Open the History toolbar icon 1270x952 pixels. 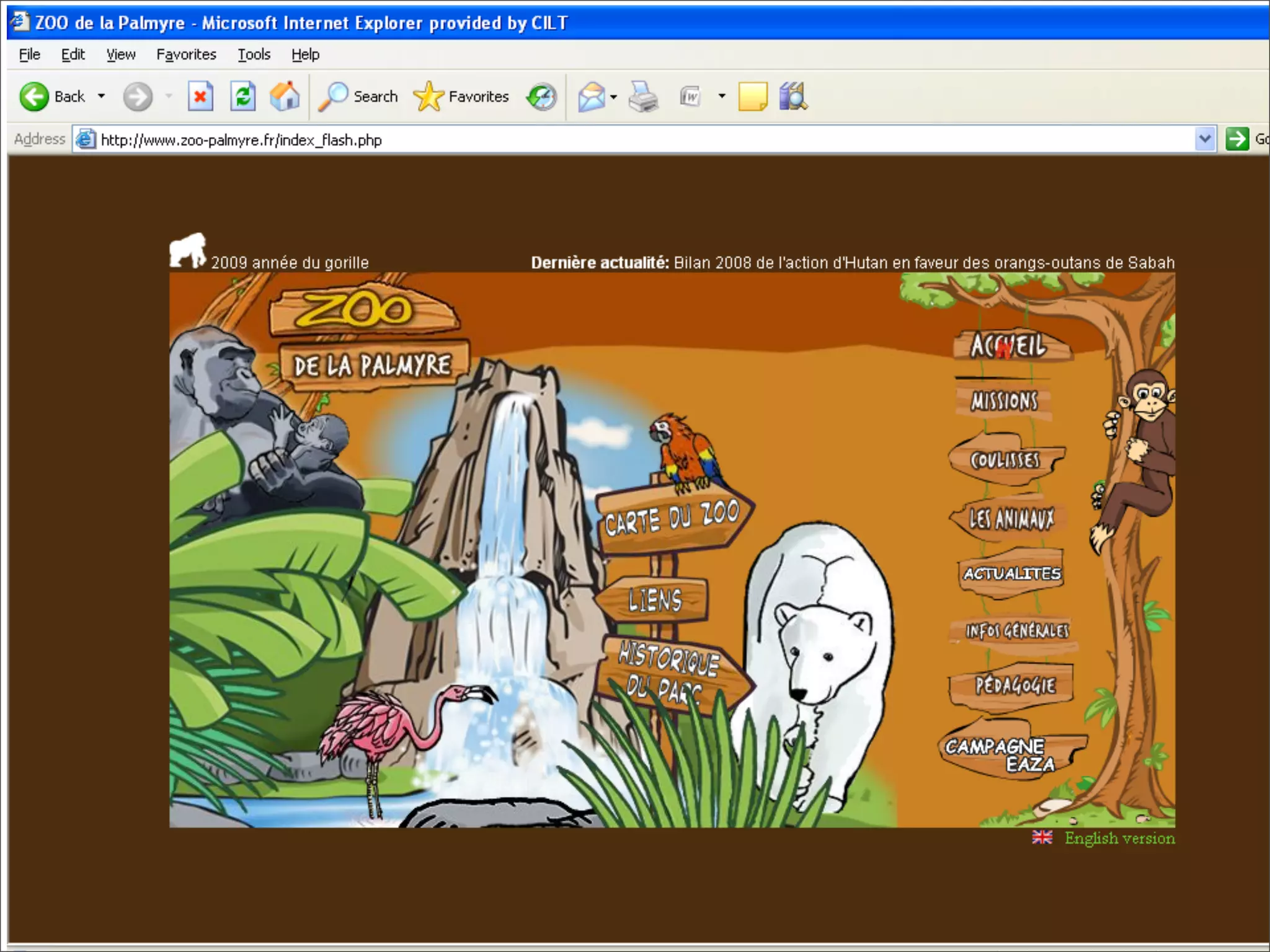click(x=541, y=97)
